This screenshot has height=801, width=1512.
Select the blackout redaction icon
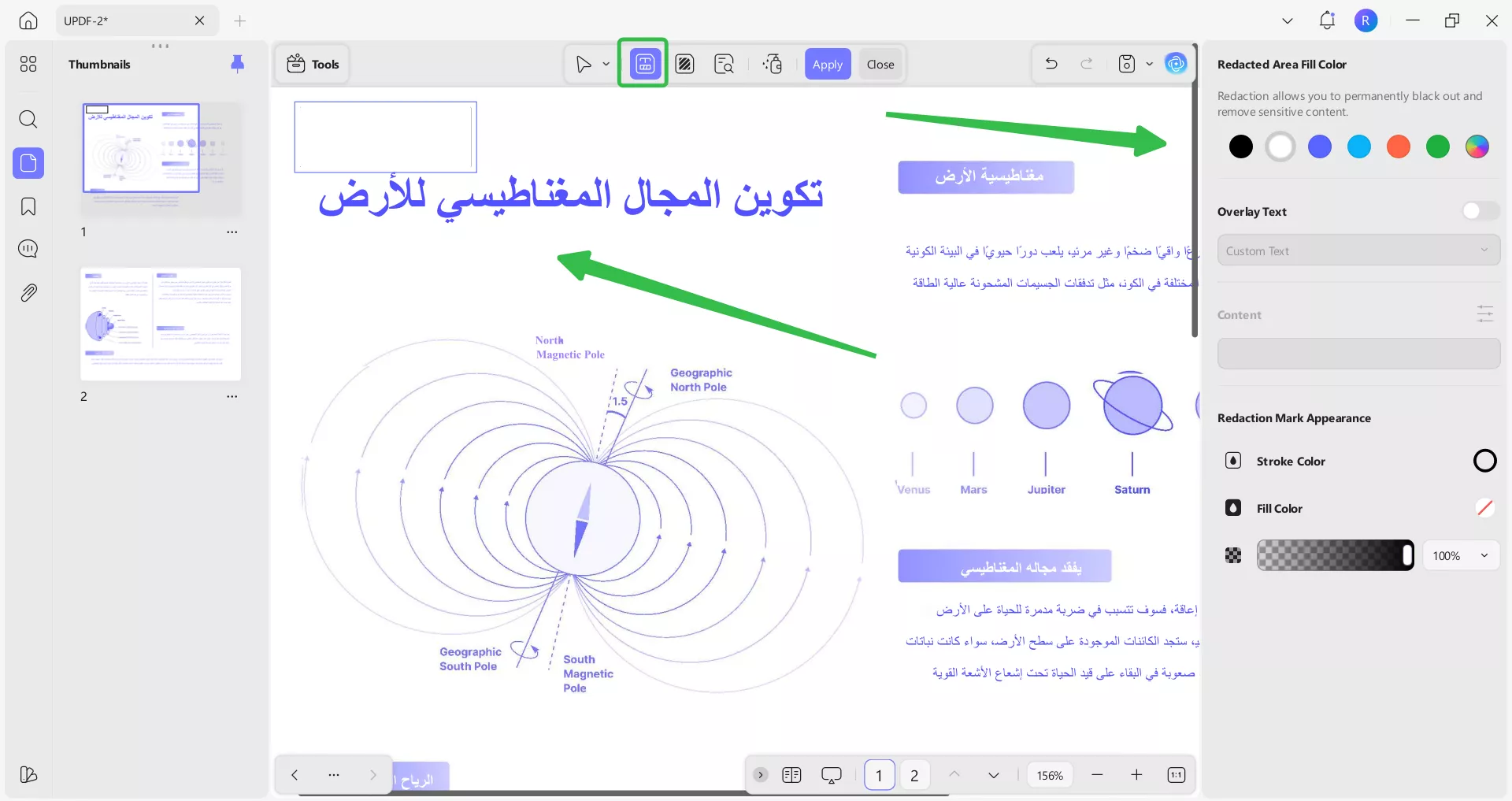click(x=684, y=64)
